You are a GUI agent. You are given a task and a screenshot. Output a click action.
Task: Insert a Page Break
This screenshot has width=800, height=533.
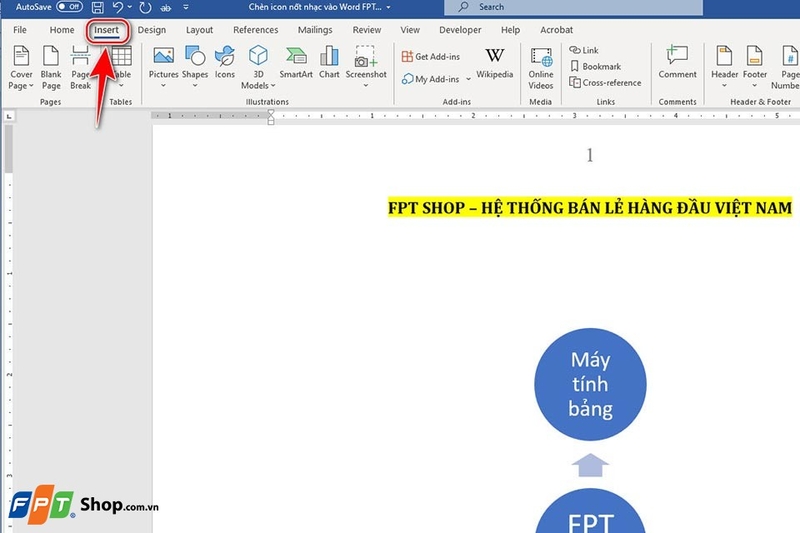pyautogui.click(x=80, y=67)
